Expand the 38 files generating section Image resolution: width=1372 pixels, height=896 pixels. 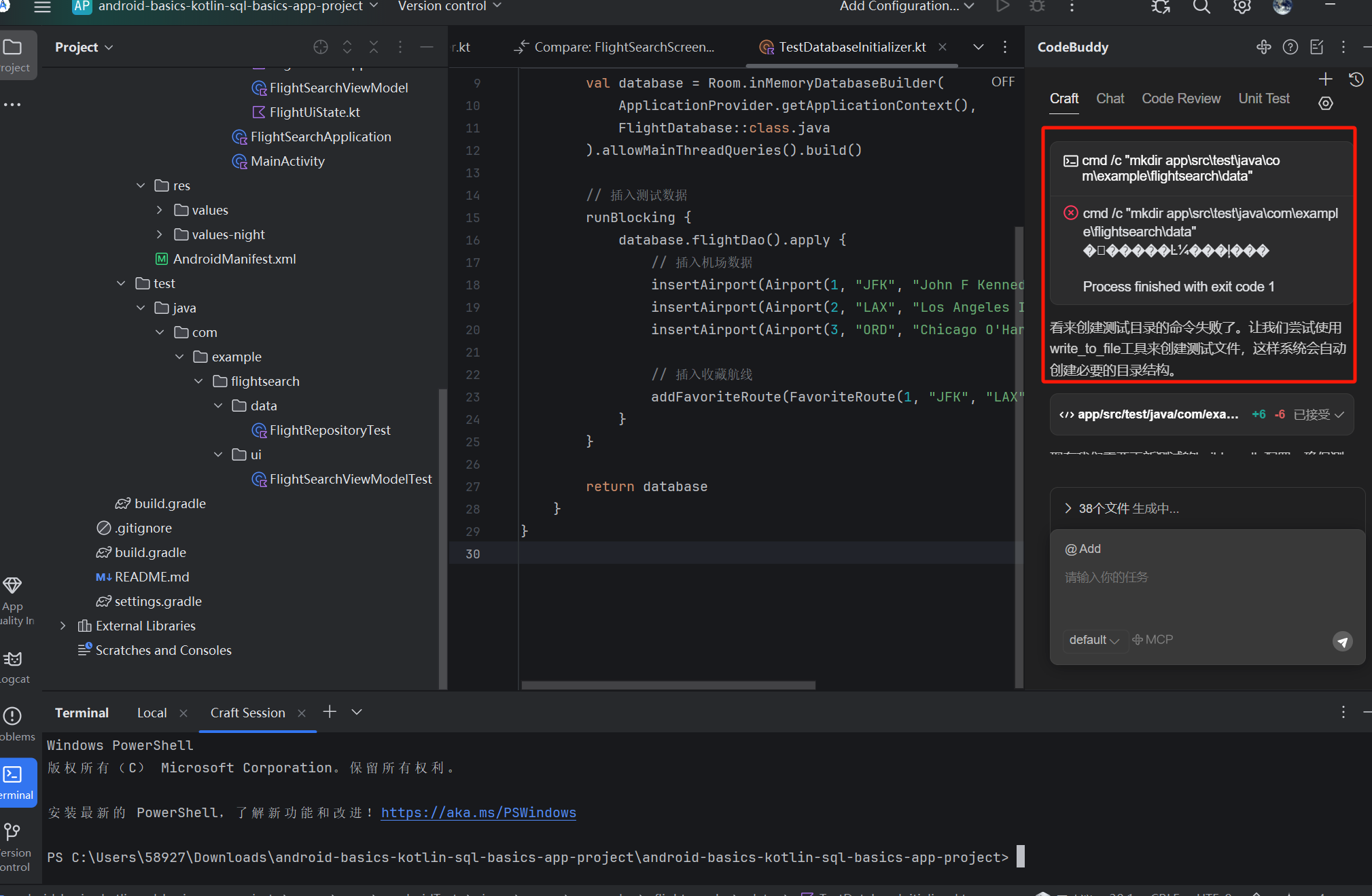pos(1128,508)
